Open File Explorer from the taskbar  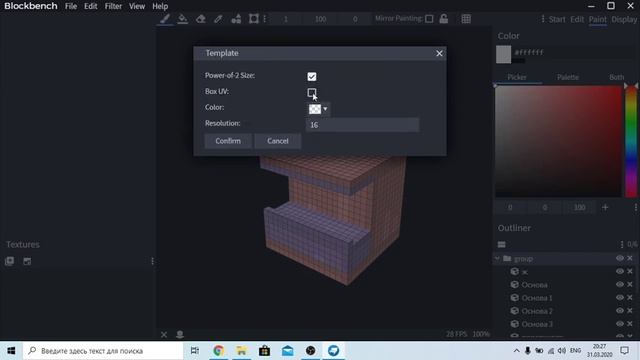[x=242, y=351]
